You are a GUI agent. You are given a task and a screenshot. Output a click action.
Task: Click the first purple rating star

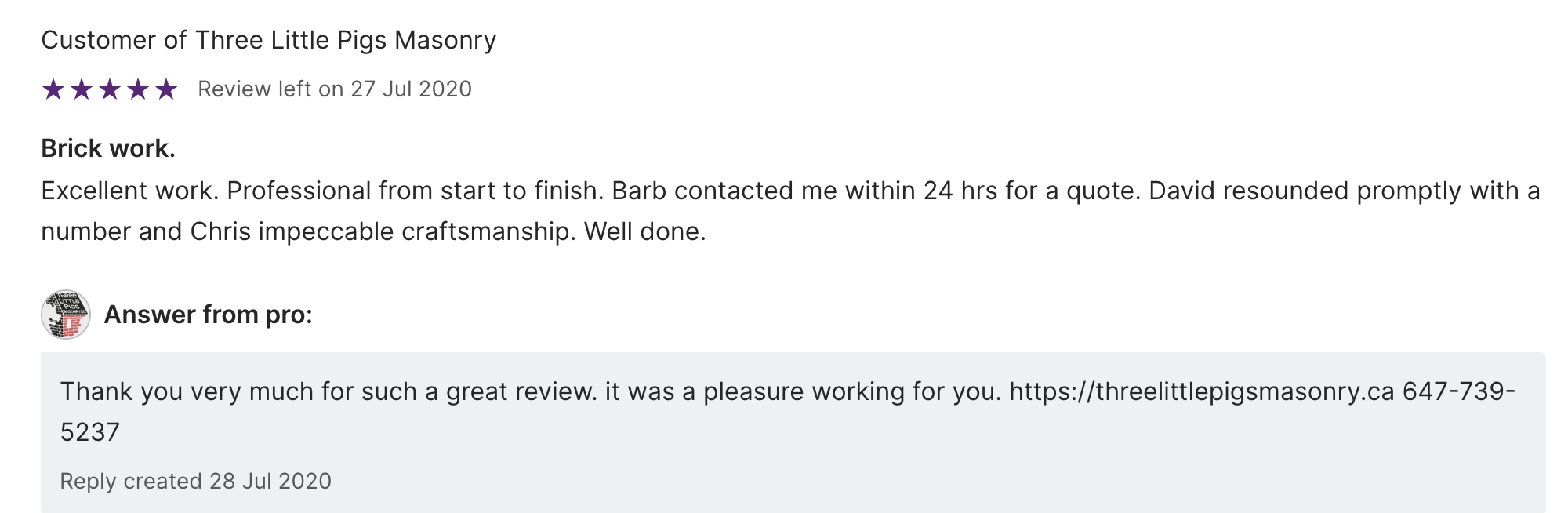coord(53,89)
